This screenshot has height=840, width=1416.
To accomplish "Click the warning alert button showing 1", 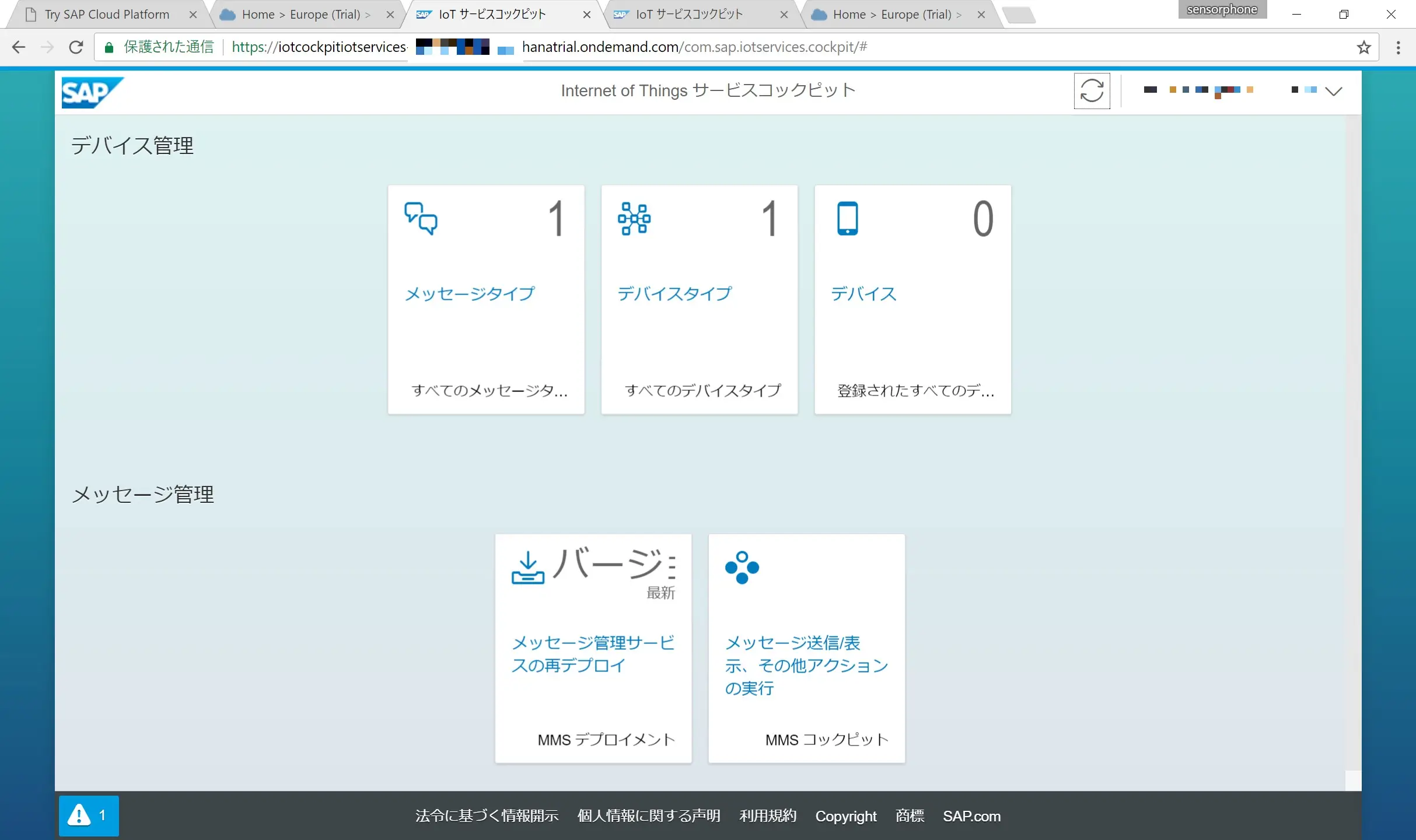I will click(89, 815).
